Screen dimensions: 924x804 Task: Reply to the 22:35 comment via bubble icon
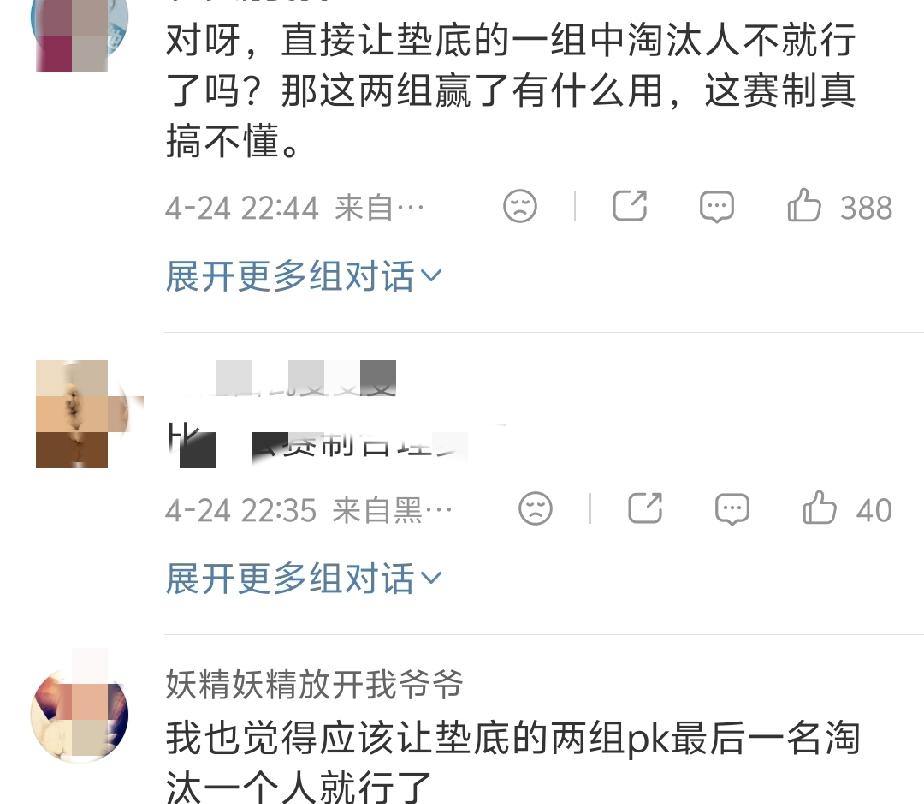(732, 509)
